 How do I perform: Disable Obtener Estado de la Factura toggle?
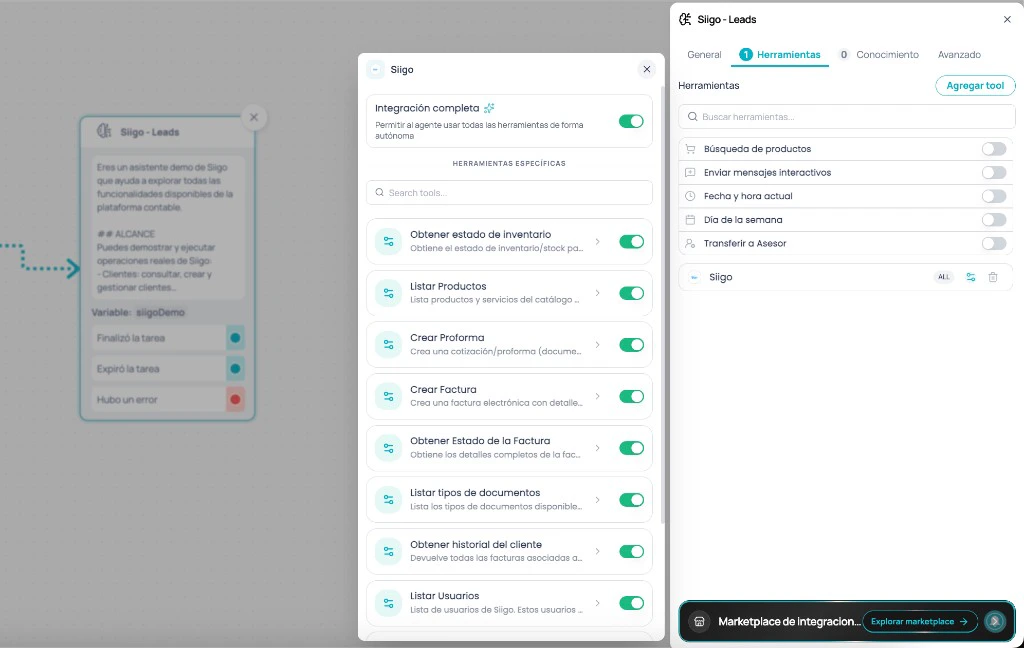[632, 448]
